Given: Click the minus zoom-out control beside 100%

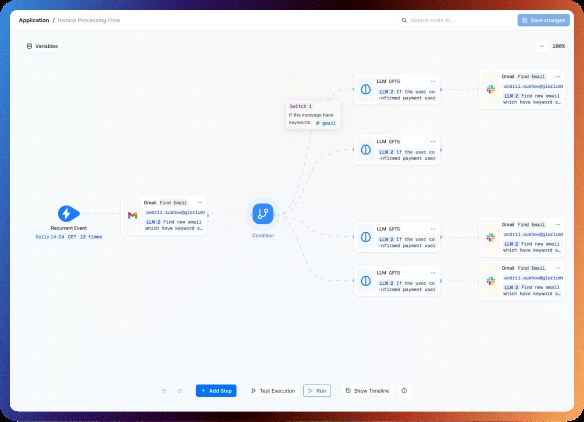Looking at the screenshot, I should (x=542, y=46).
